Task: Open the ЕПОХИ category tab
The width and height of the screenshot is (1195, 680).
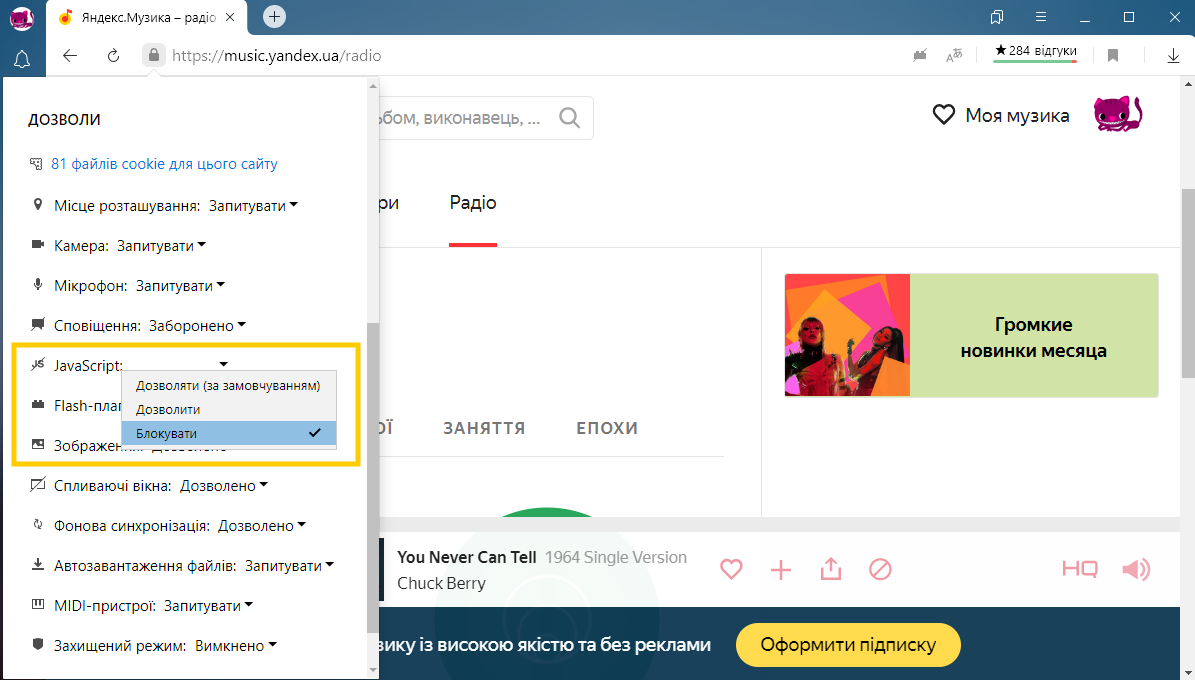Action: [x=607, y=428]
